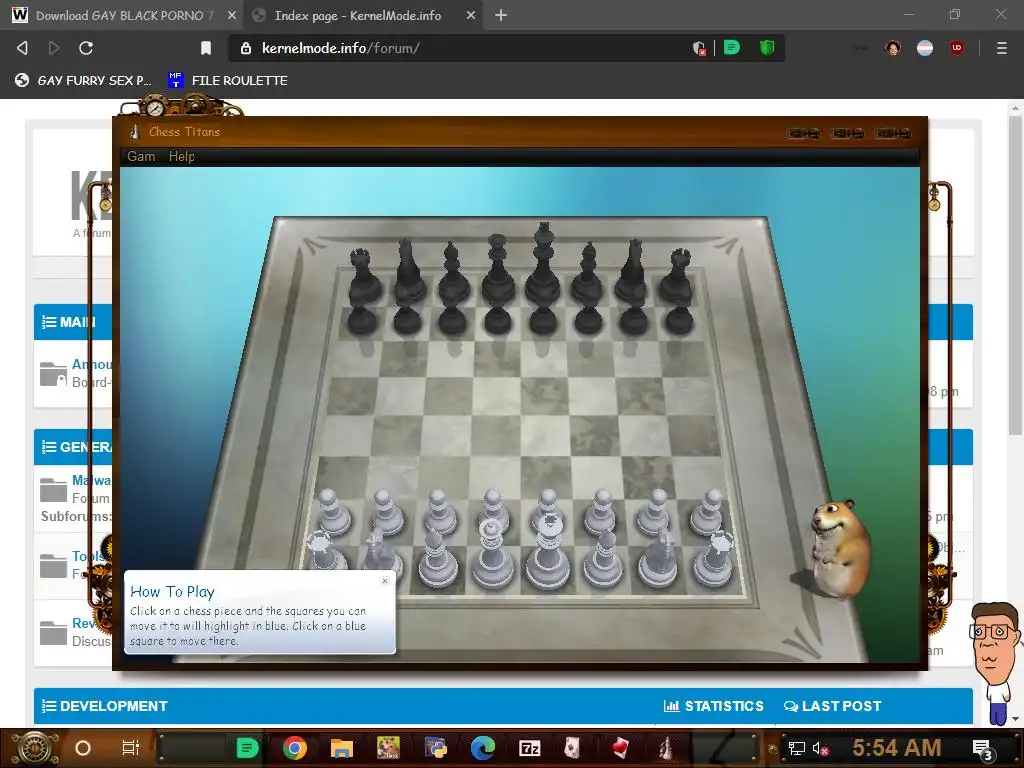Image resolution: width=1024 pixels, height=768 pixels.
Task: Click the DEVELOPMENT forum category header
Action: [x=113, y=706]
